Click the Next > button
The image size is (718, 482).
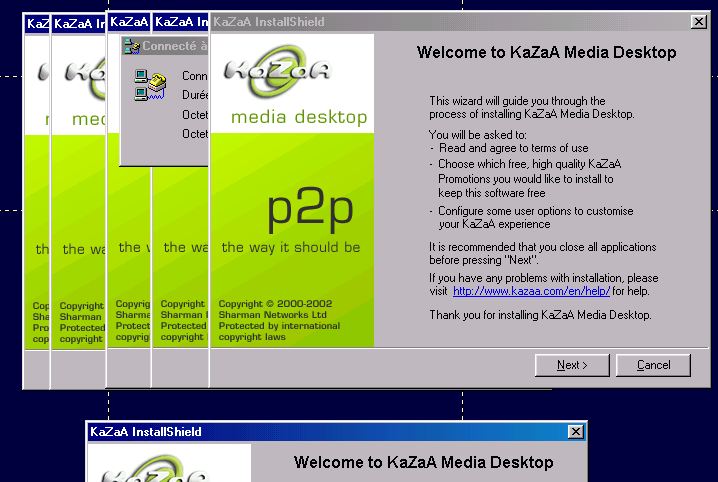tap(572, 365)
